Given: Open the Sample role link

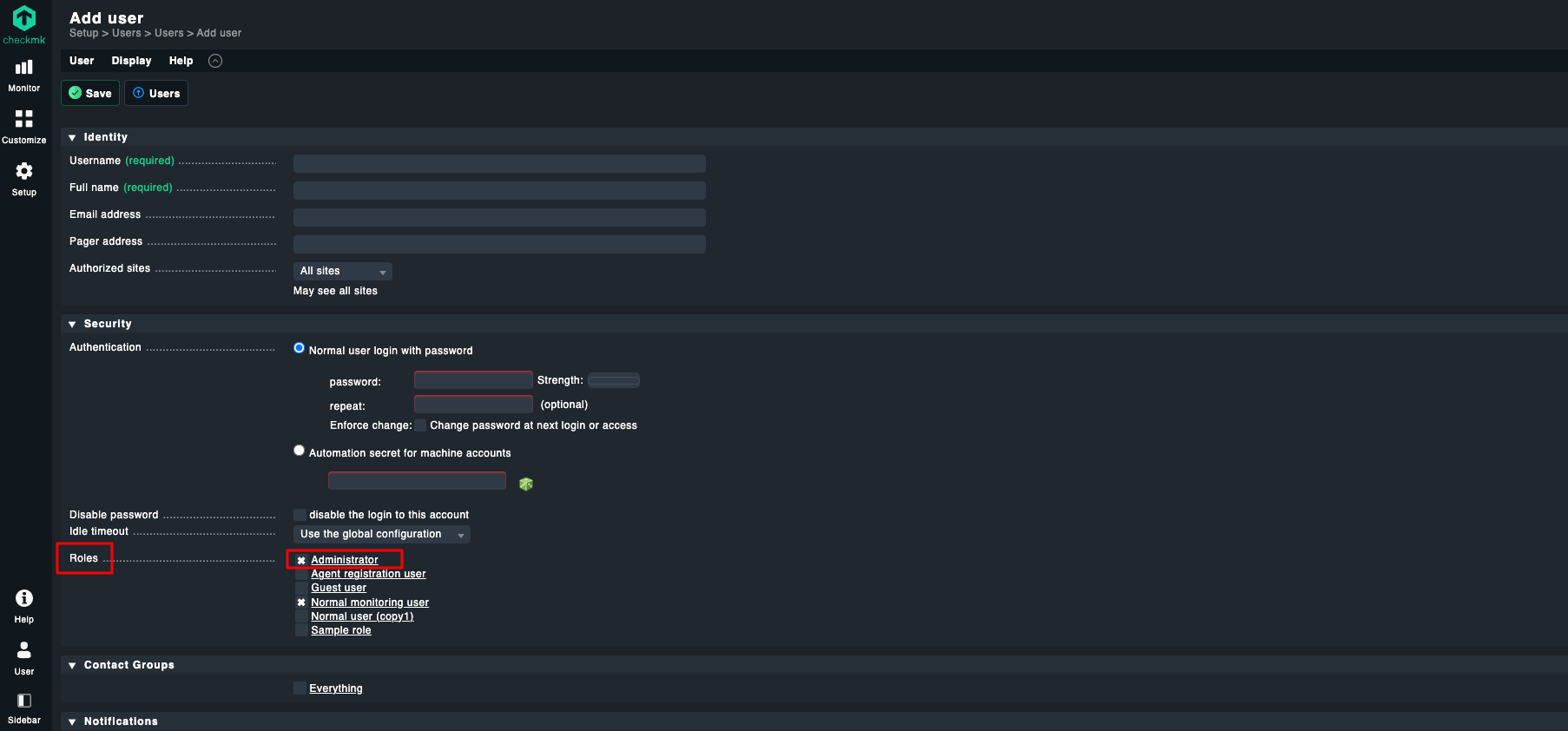Looking at the screenshot, I should pos(341,630).
